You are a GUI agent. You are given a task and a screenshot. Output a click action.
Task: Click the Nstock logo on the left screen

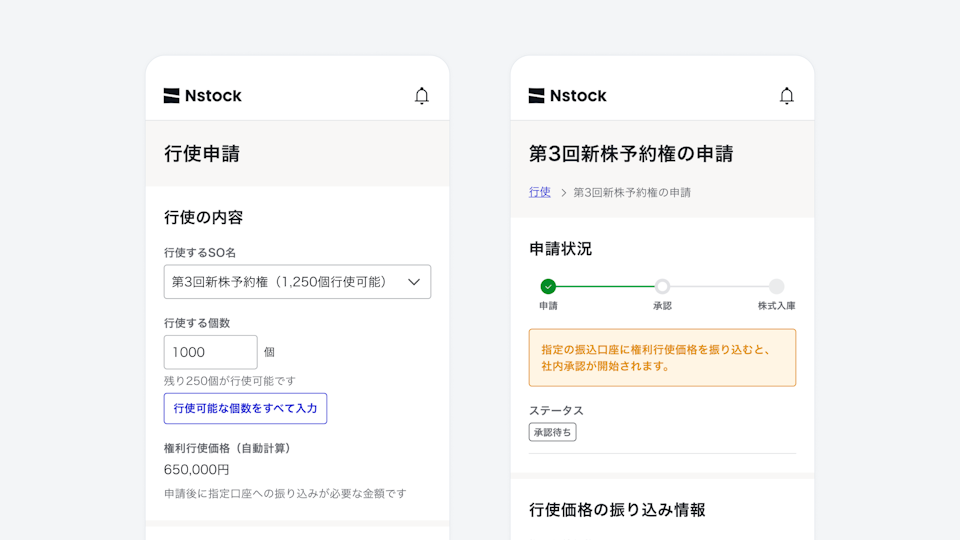tap(203, 96)
